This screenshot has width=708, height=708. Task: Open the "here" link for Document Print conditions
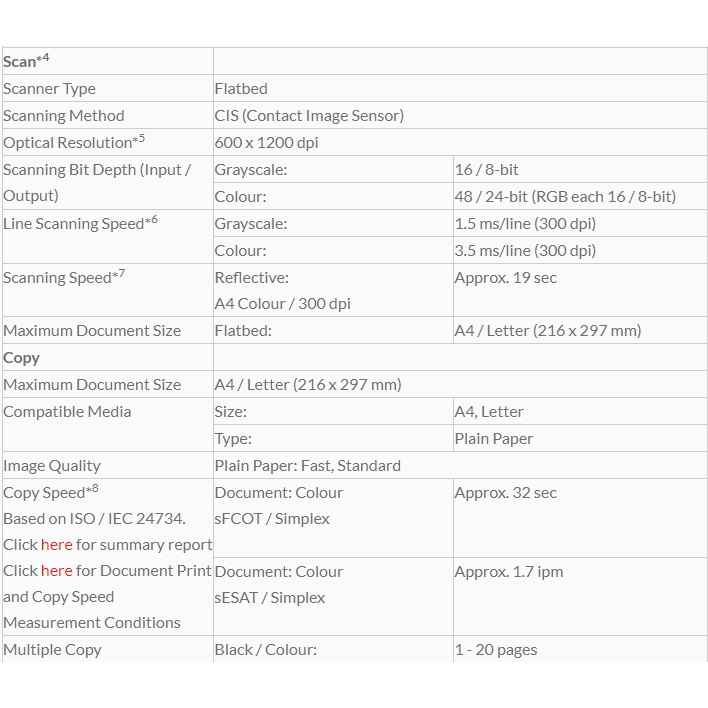click(x=56, y=571)
